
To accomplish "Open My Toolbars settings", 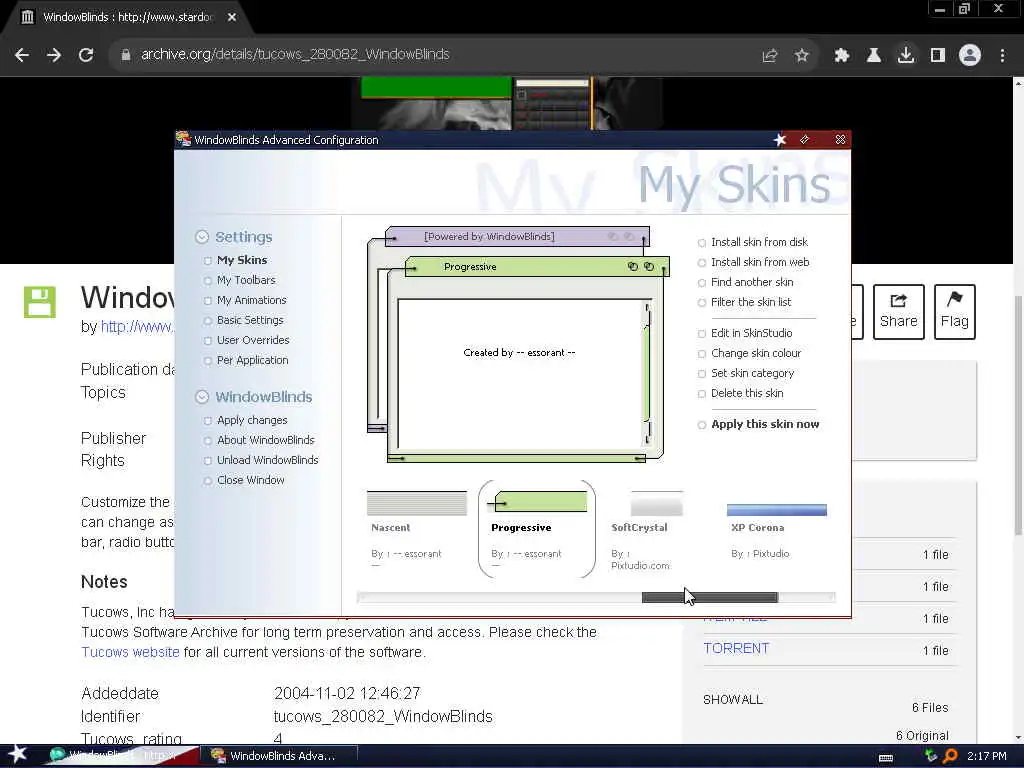I will pyautogui.click(x=246, y=280).
